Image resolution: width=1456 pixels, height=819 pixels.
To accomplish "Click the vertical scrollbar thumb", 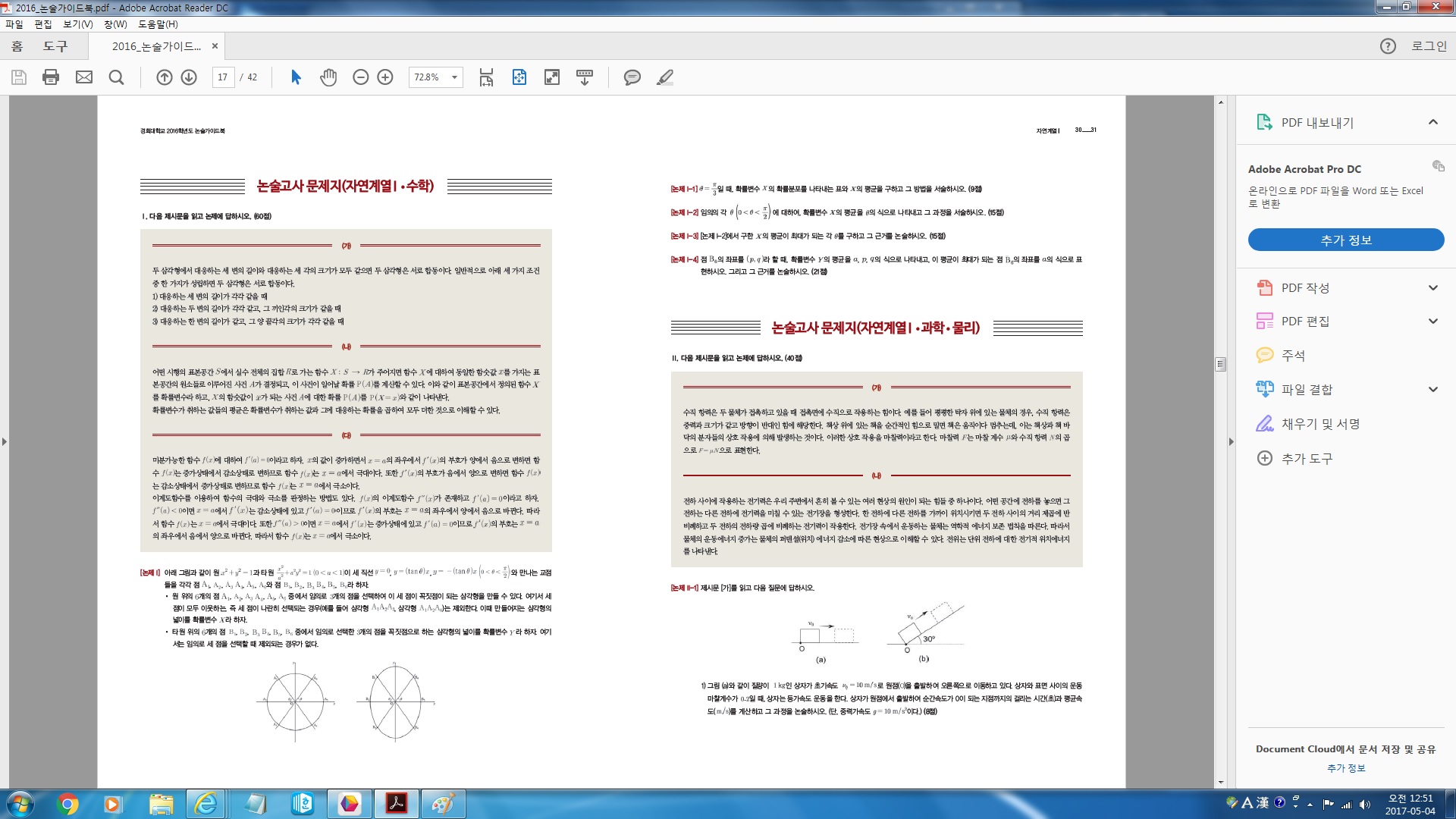I will (1220, 364).
